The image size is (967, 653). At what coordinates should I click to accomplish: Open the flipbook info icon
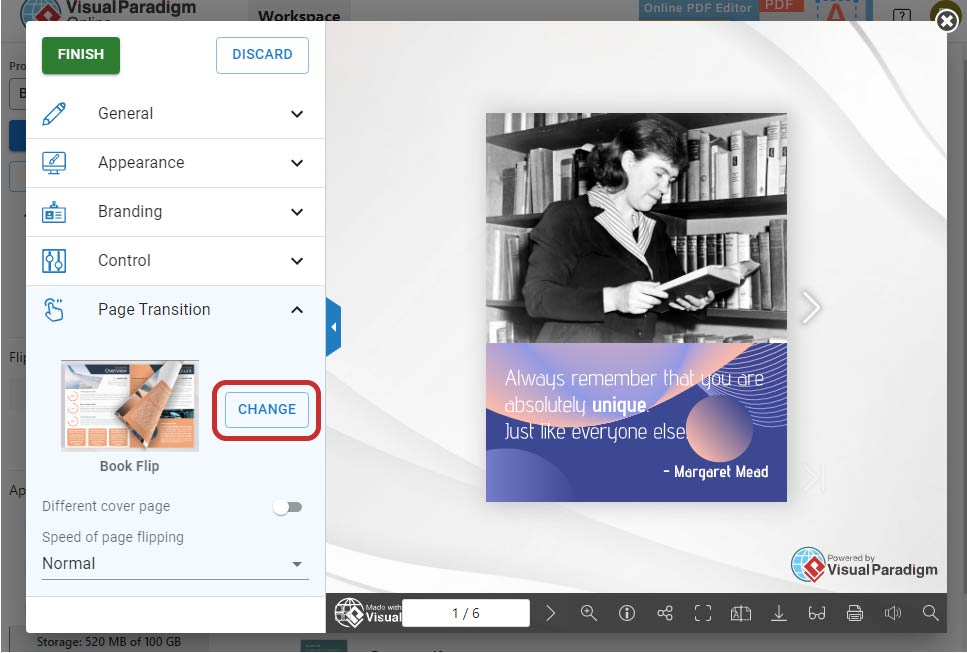[x=627, y=613]
